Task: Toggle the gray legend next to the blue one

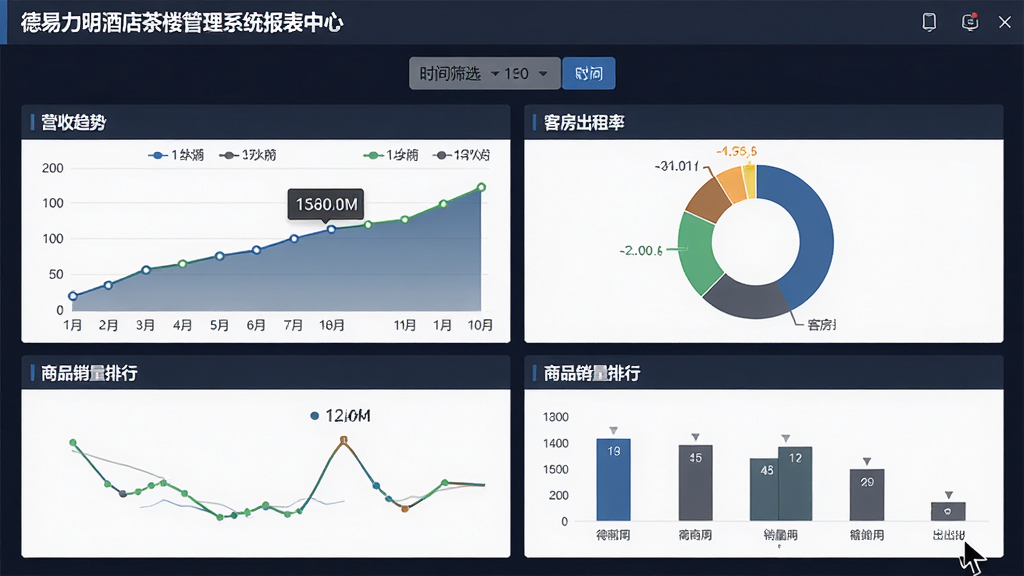Action: pyautogui.click(x=248, y=155)
